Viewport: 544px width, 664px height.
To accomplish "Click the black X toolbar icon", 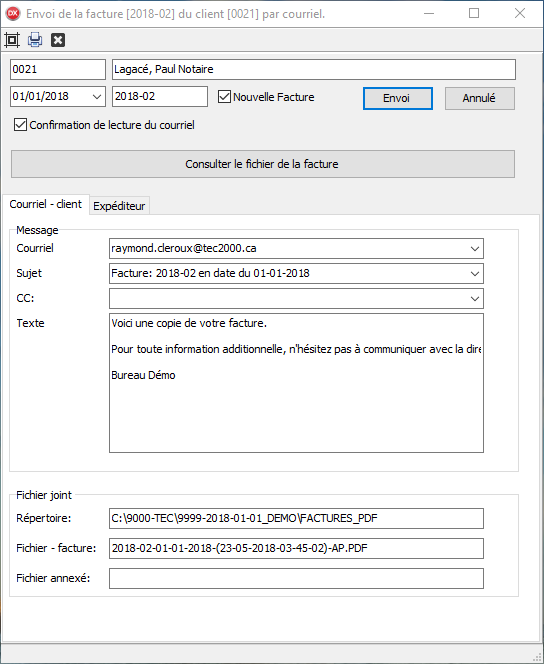I will (58, 40).
